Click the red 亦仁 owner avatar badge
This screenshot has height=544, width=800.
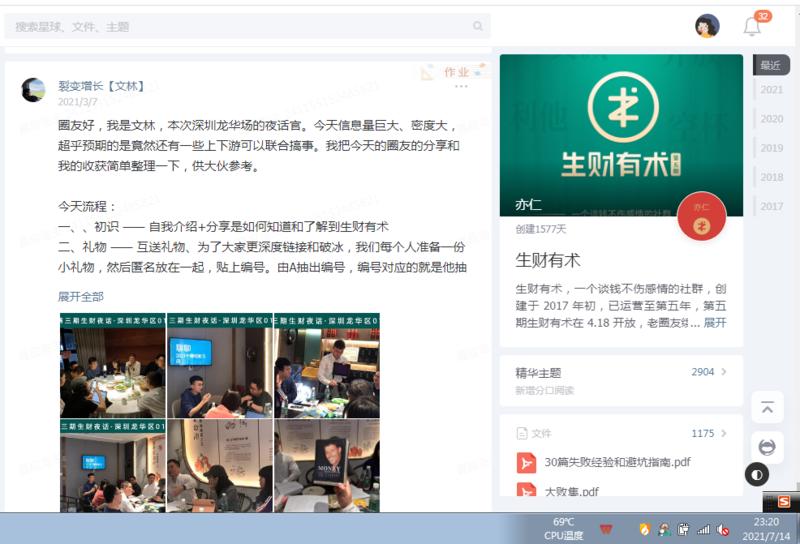point(702,216)
